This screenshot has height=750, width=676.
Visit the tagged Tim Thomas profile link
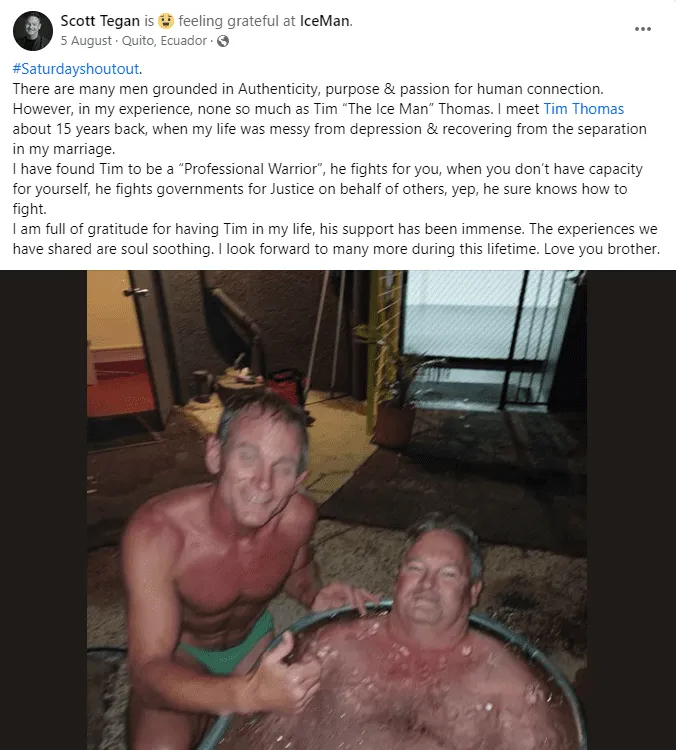coord(584,109)
